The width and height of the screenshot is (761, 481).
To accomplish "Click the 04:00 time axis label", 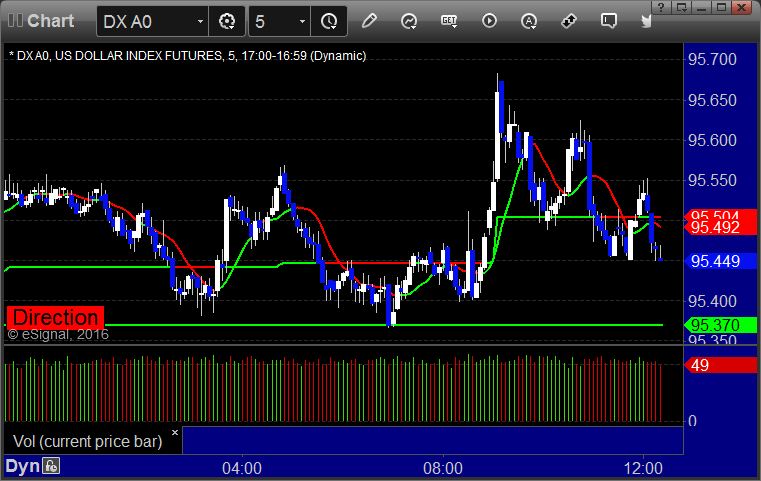I will point(242,468).
